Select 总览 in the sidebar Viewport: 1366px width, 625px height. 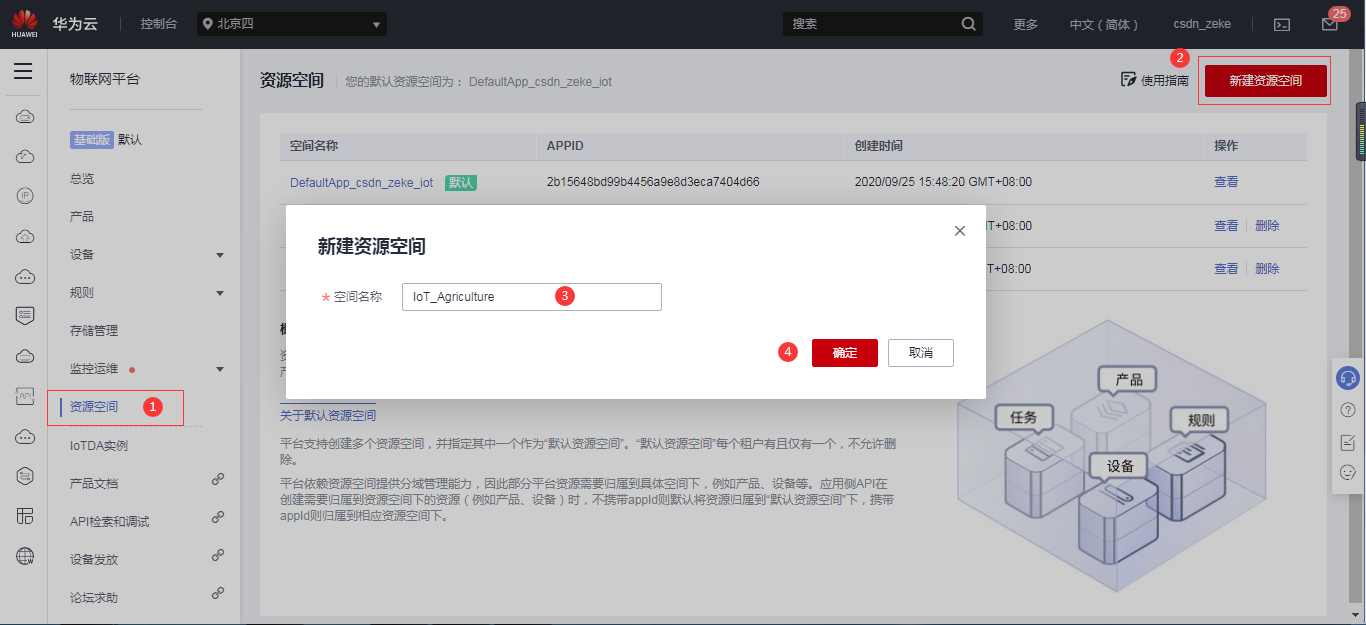[82, 179]
